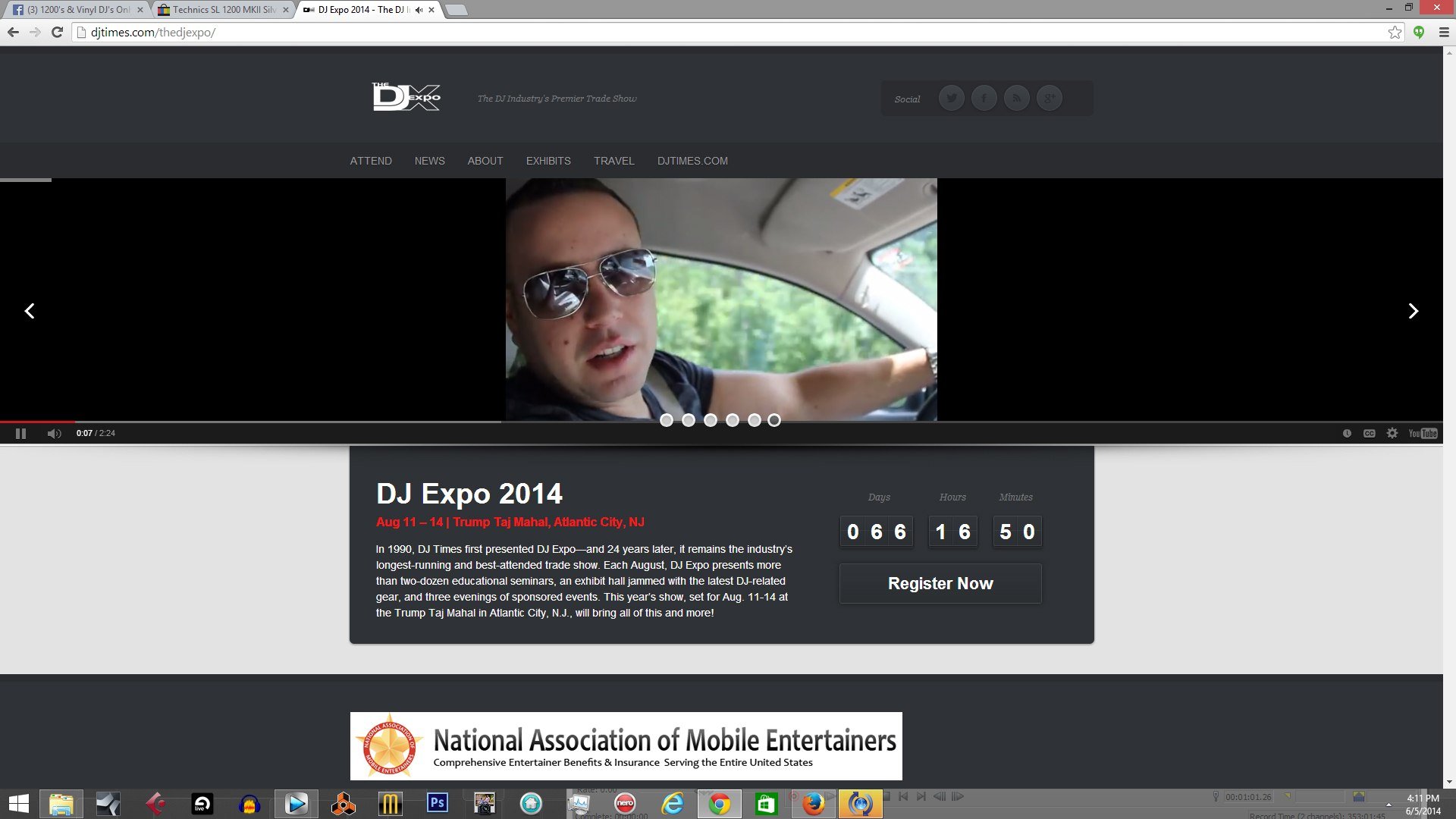Open the RSS feed social icon
The height and width of the screenshot is (819, 1456).
[1016, 99]
